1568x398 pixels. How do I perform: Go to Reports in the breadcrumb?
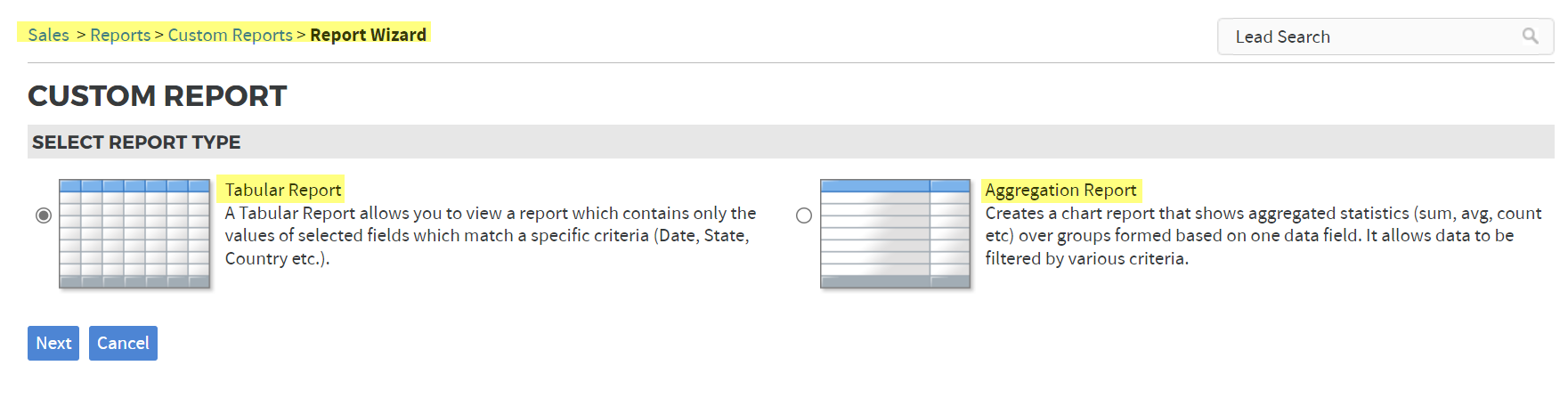pos(120,35)
